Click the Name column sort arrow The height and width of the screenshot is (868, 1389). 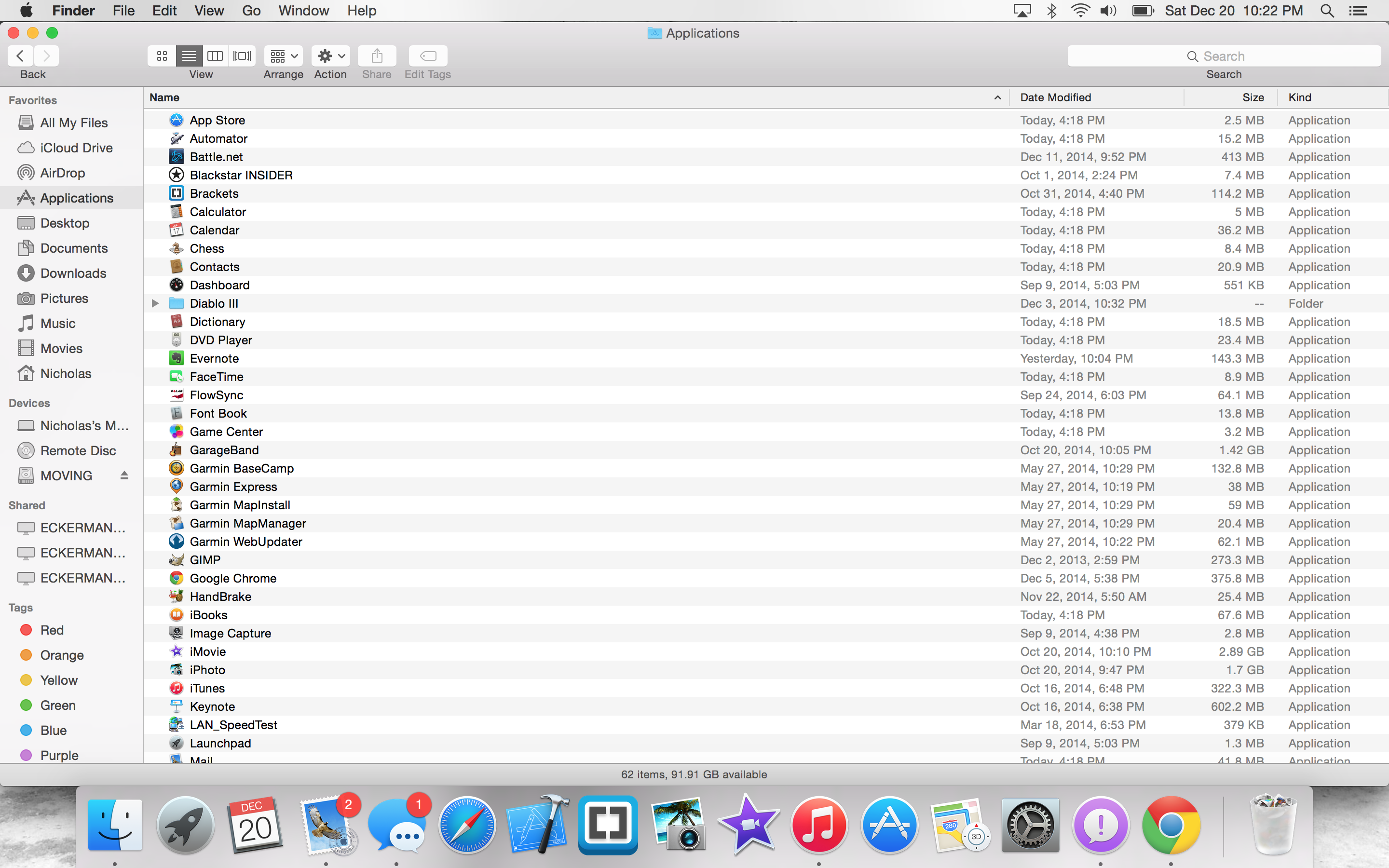point(997,97)
